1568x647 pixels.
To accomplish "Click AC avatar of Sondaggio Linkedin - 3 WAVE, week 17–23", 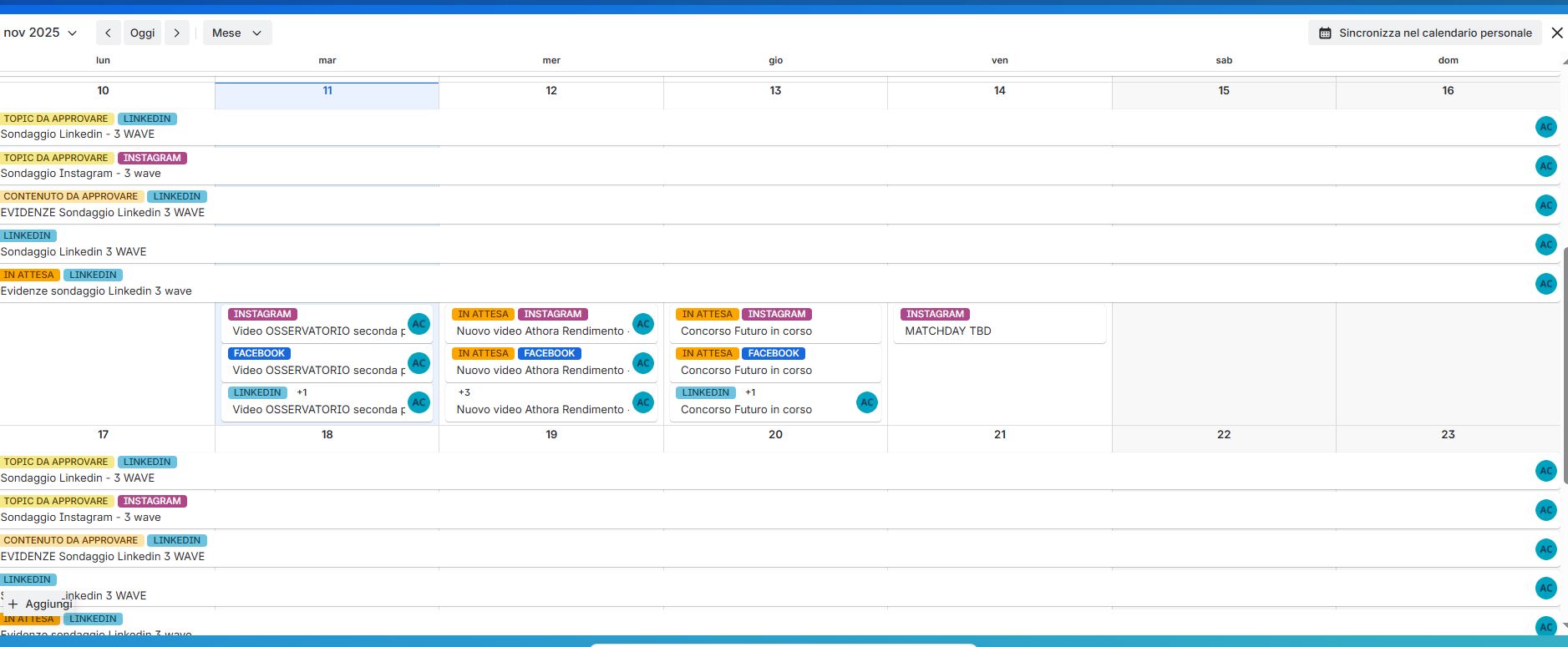I will (x=1546, y=471).
